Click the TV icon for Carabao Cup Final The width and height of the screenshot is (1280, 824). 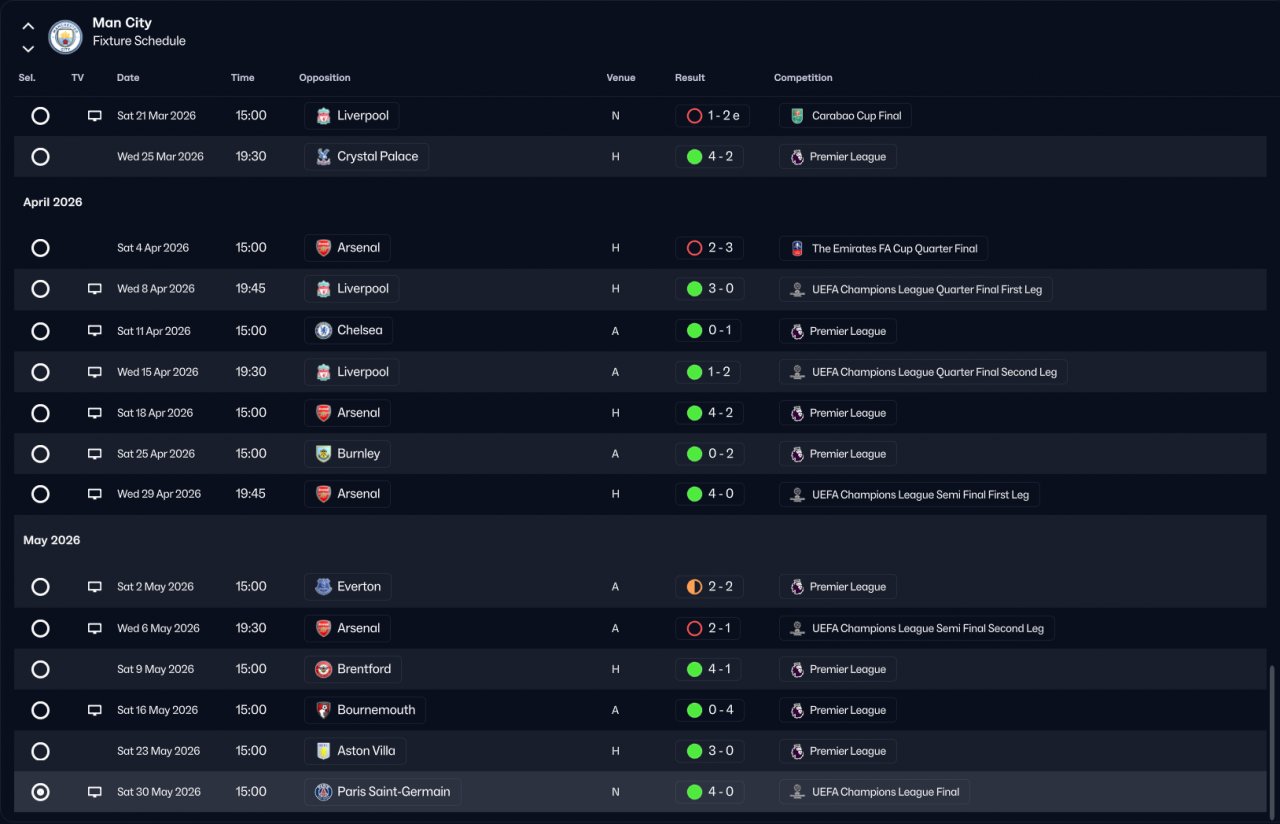(x=95, y=116)
